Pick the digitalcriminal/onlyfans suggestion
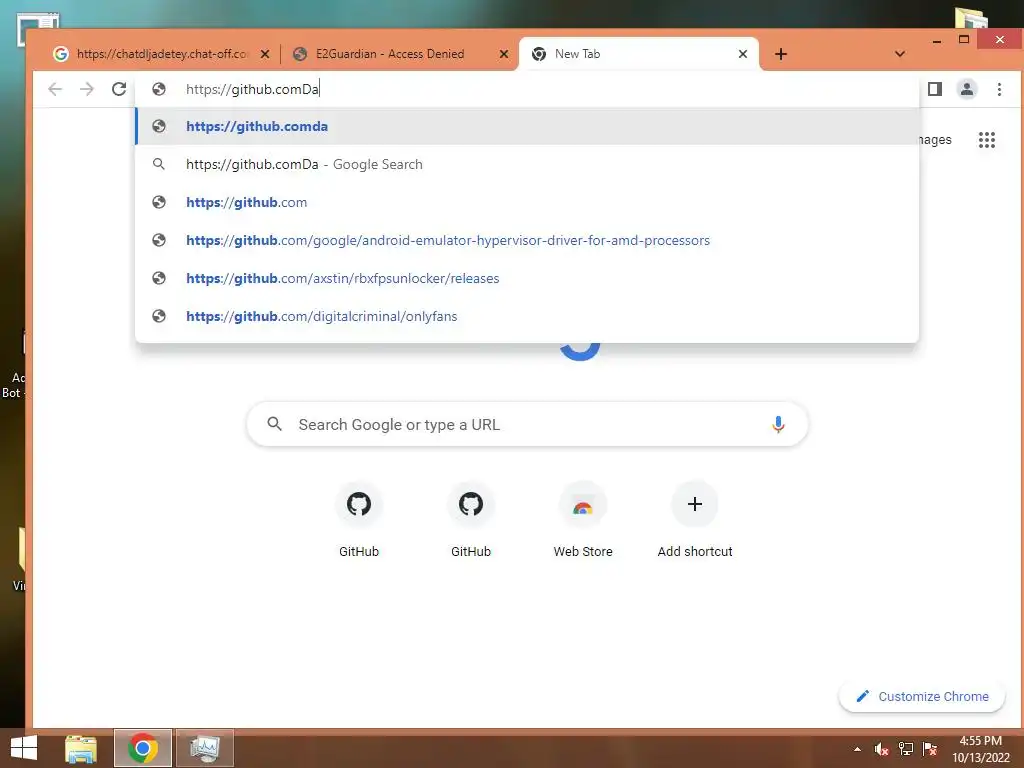 (x=527, y=316)
